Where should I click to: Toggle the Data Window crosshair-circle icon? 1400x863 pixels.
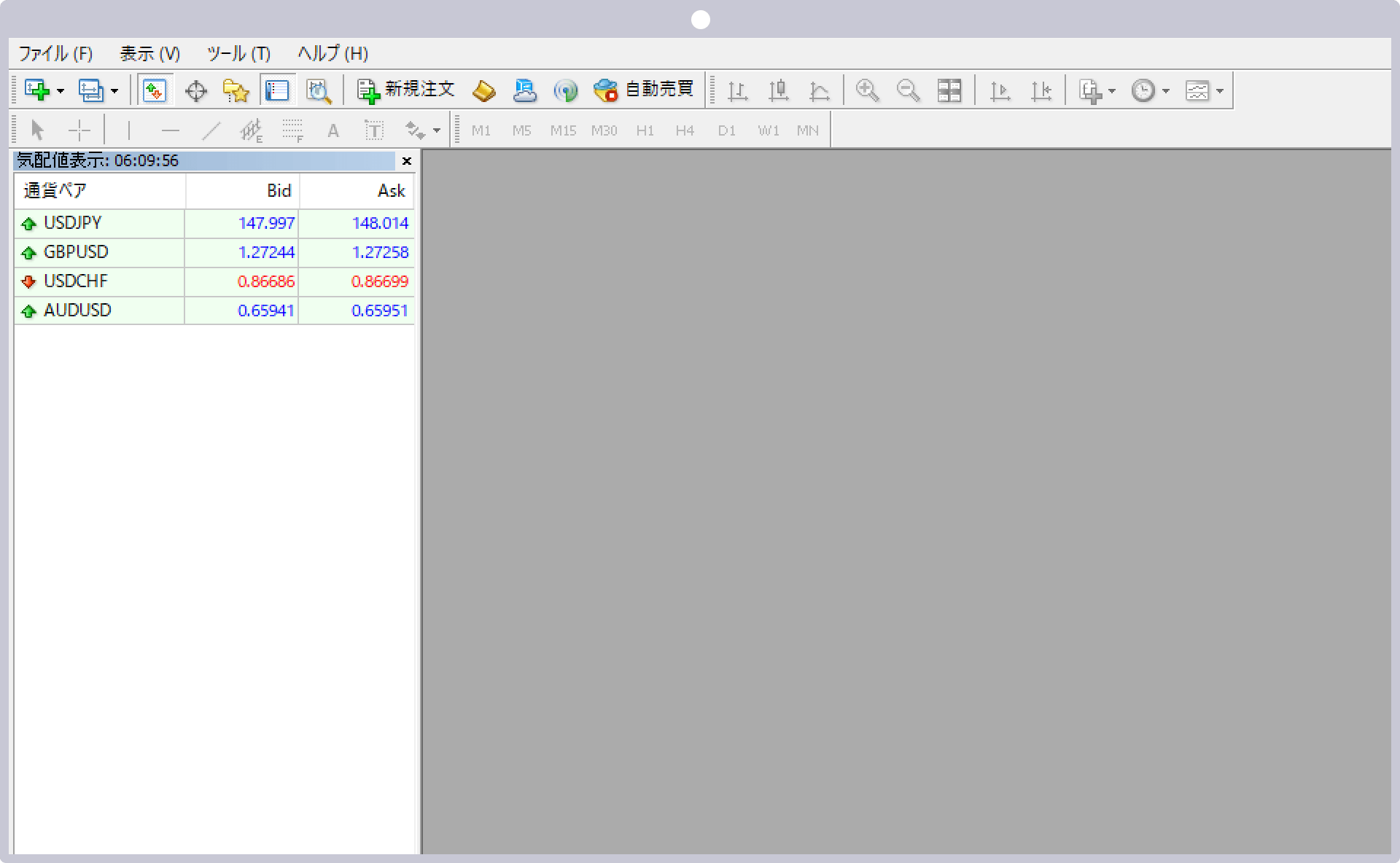click(x=195, y=90)
